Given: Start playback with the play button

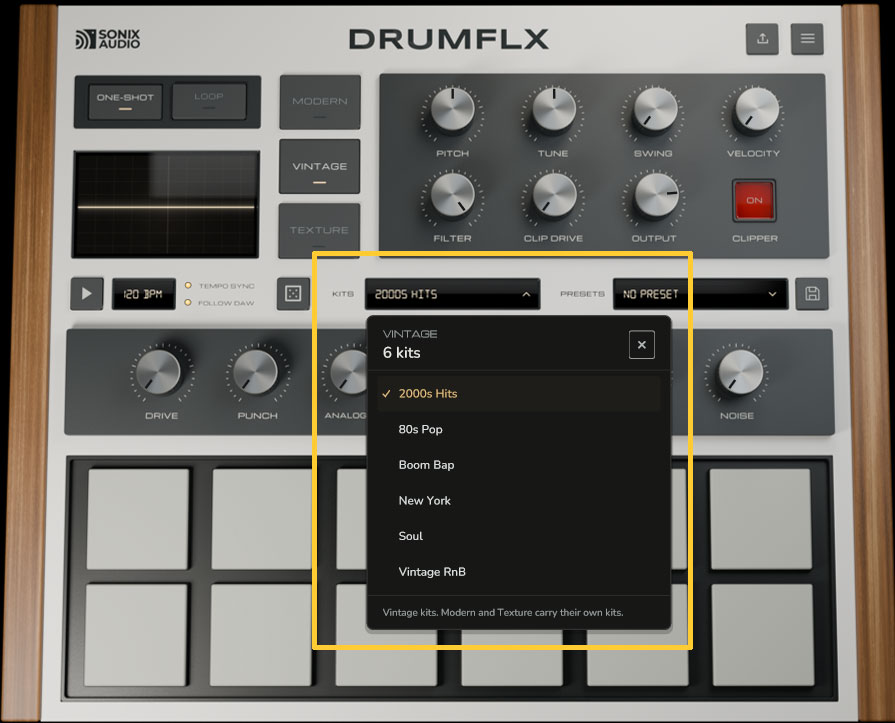Looking at the screenshot, I should [87, 294].
